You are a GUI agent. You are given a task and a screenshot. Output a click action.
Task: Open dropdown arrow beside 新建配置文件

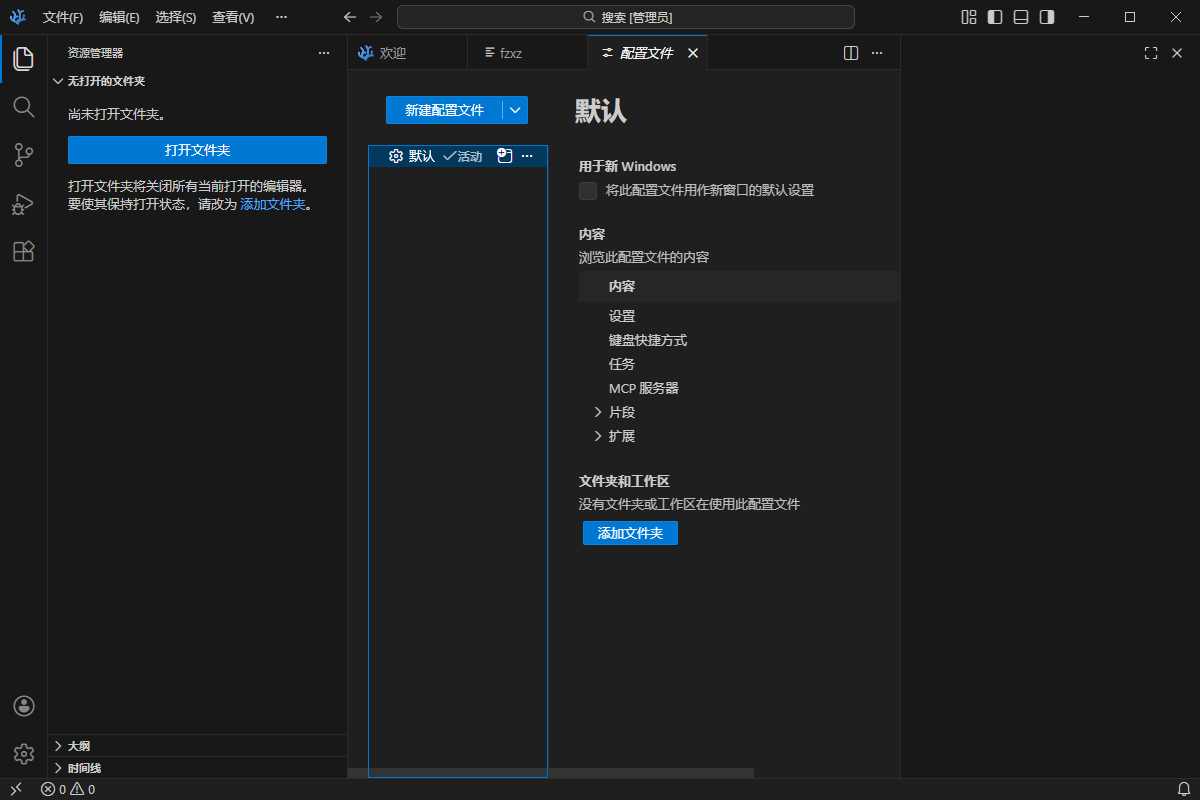click(515, 110)
